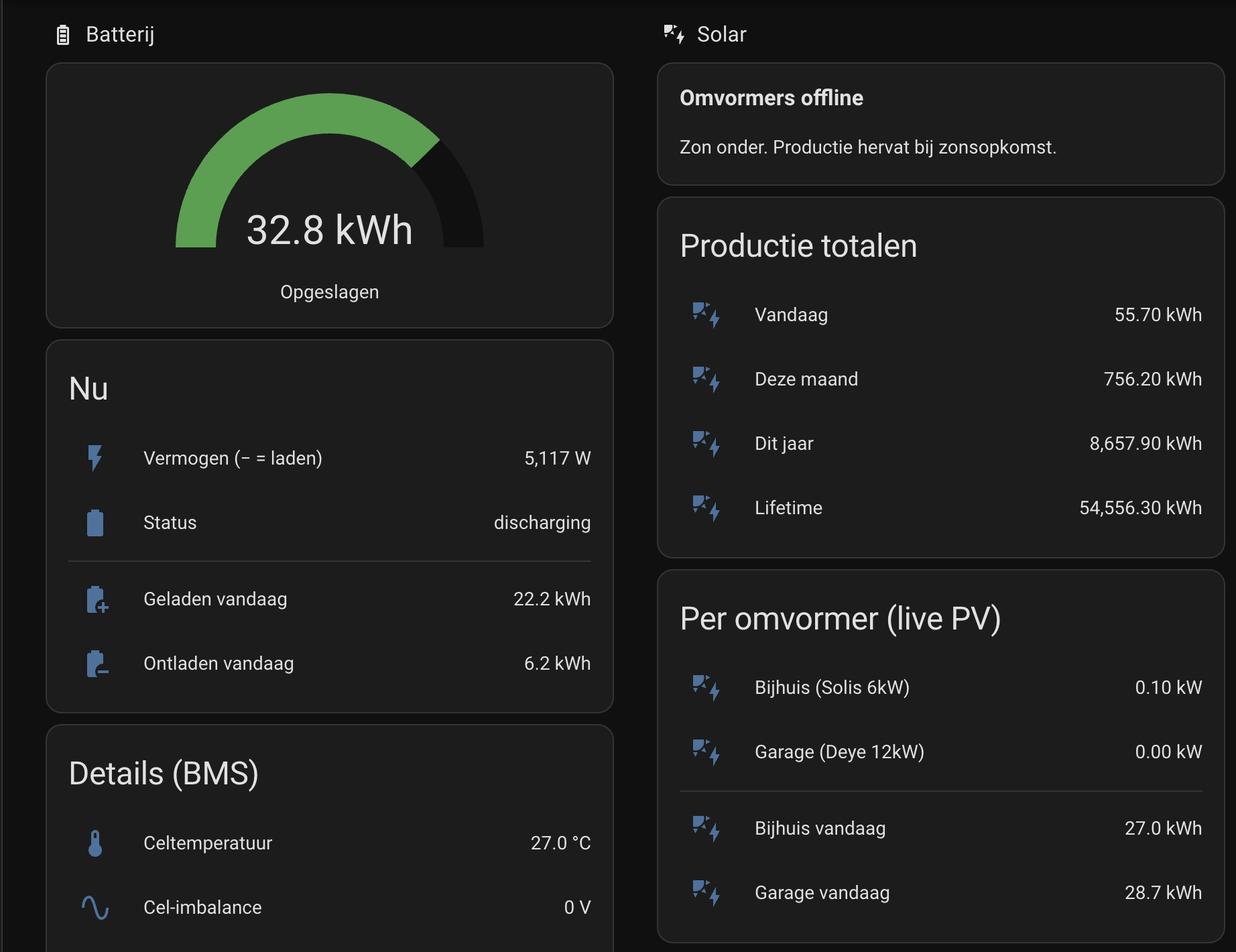The height and width of the screenshot is (952, 1236).
Task: Click the Omvormers offline notice card
Action: (x=941, y=124)
